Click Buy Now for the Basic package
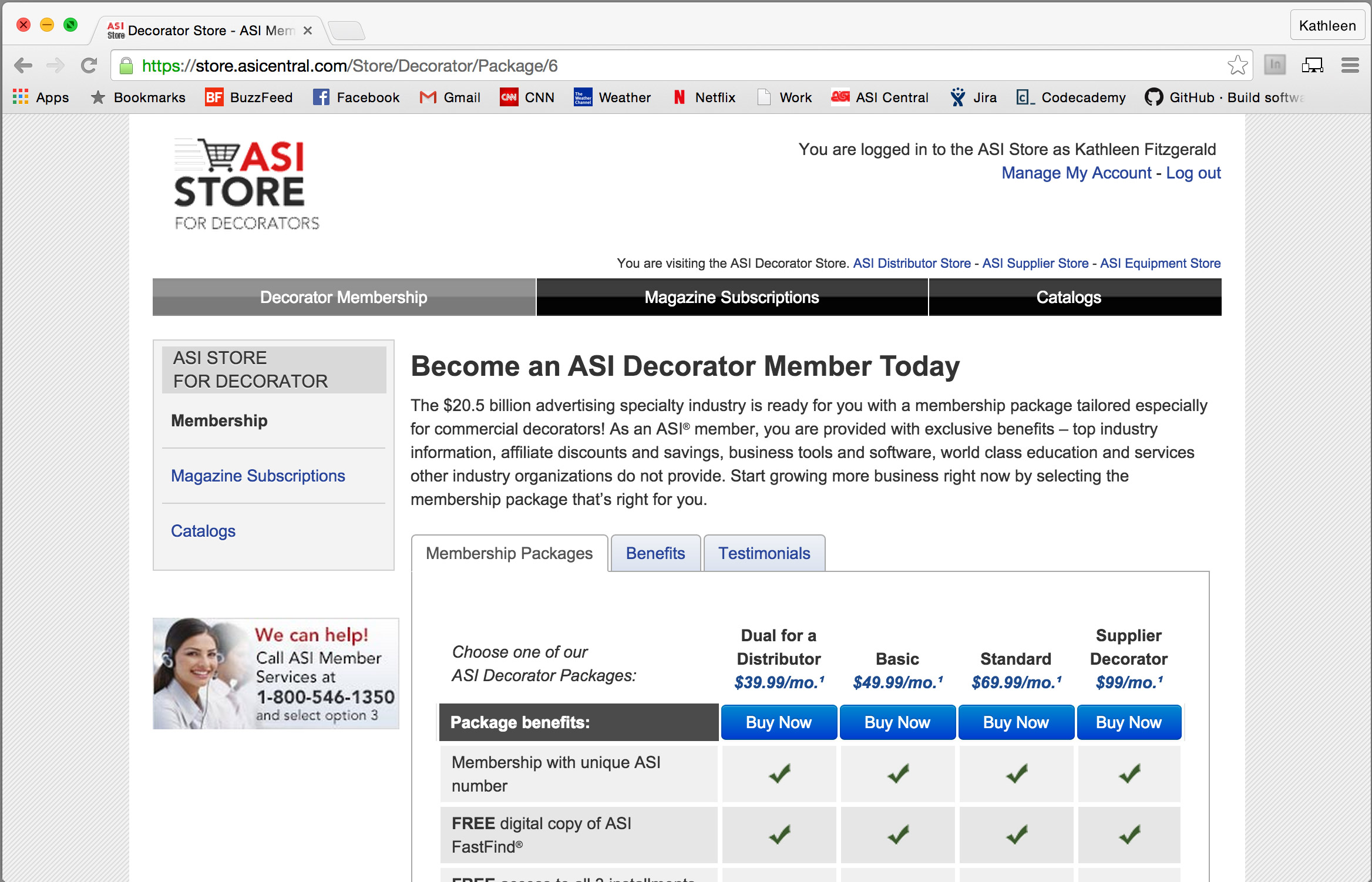The image size is (1372, 882). click(897, 722)
